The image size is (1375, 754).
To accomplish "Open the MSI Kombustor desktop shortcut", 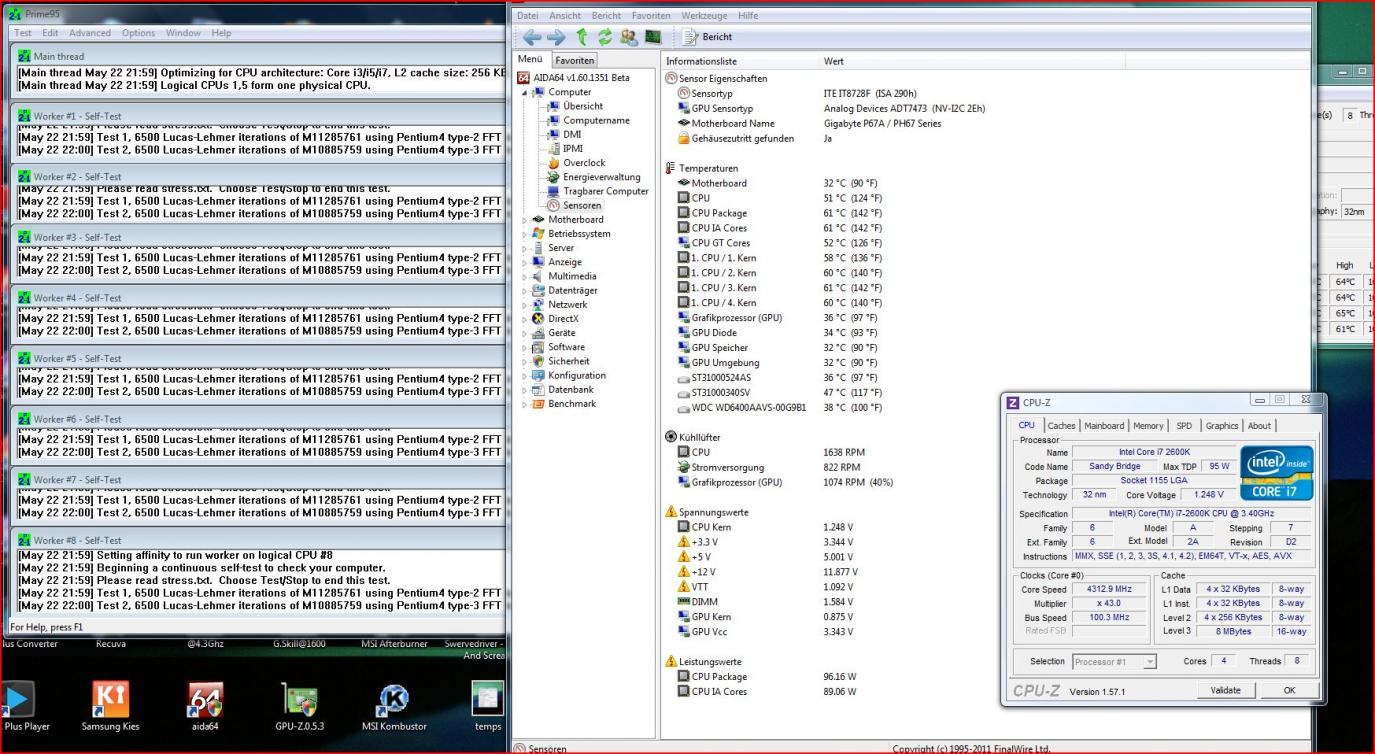I will click(394, 706).
